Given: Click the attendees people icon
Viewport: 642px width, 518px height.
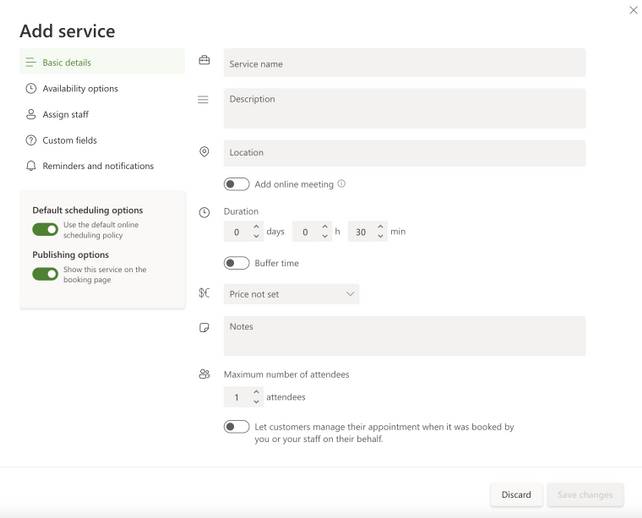Looking at the screenshot, I should 204,374.
